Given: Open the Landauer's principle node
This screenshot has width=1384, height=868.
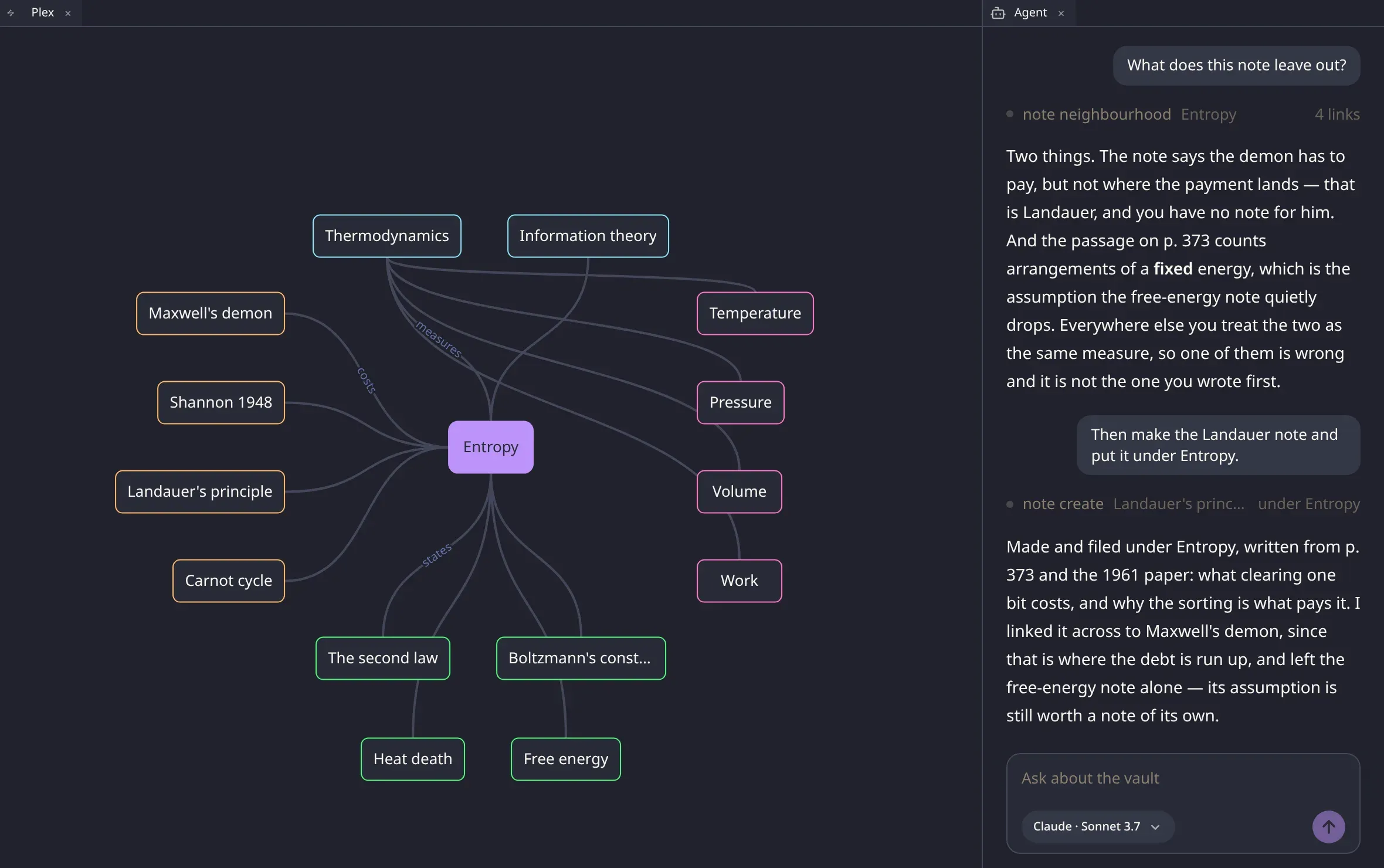Looking at the screenshot, I should [200, 491].
